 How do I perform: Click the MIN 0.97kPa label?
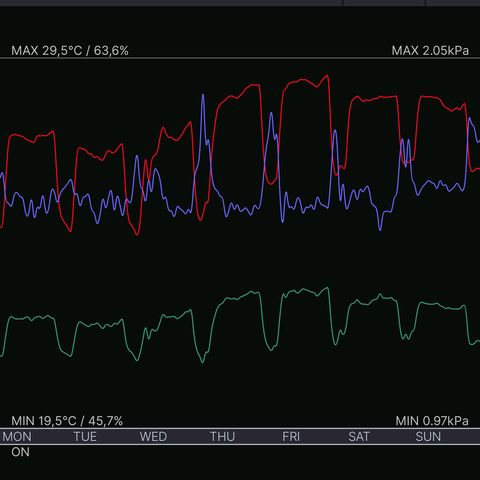click(432, 421)
